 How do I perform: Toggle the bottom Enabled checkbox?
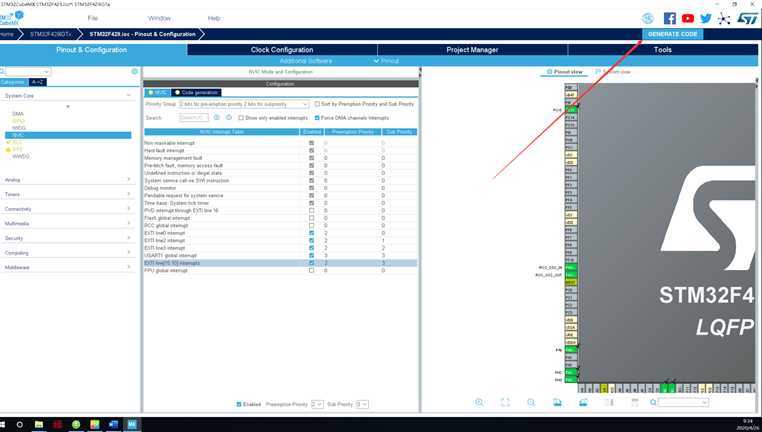click(x=239, y=404)
